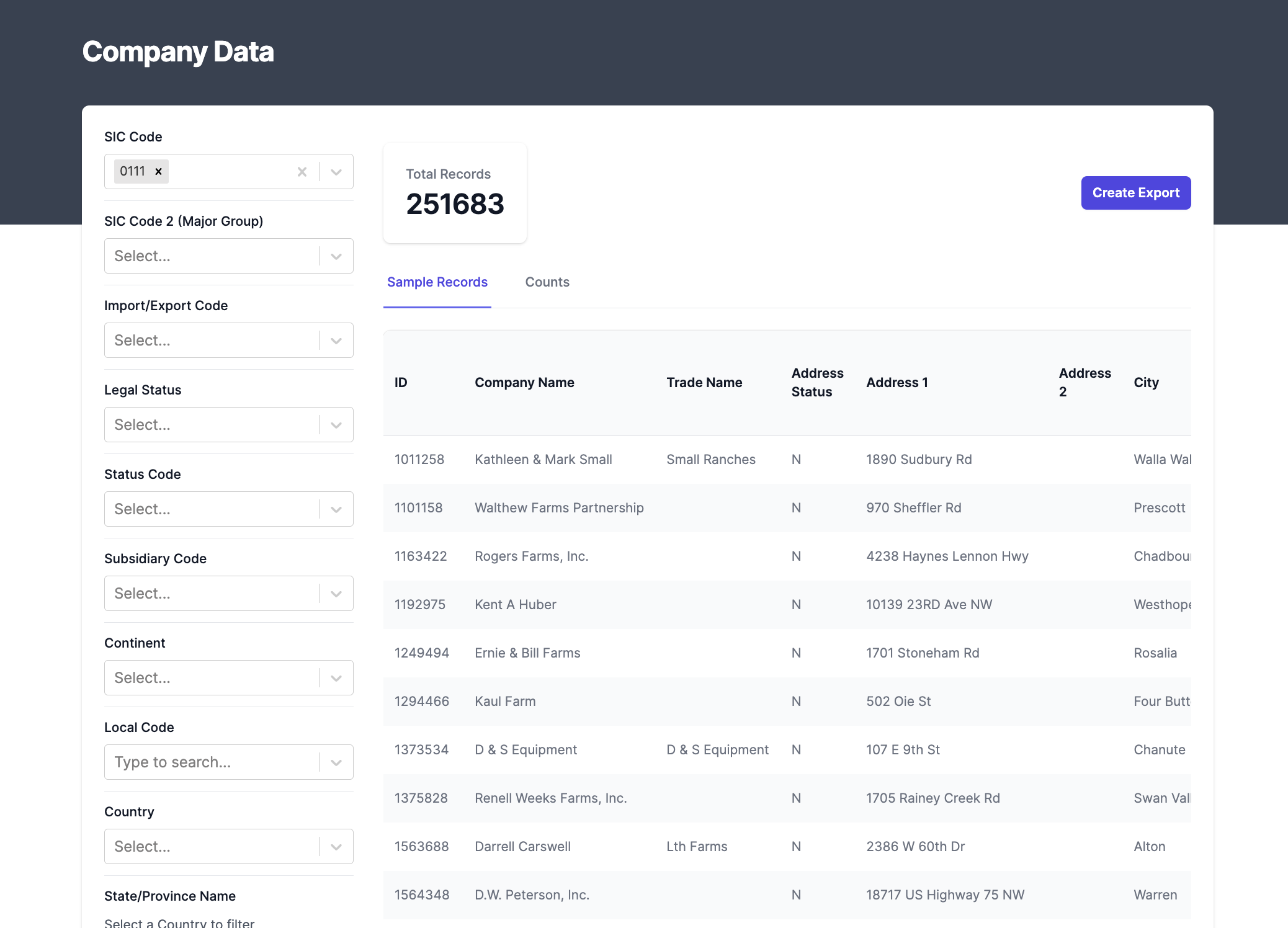
Task: Click the Address Status column header
Action: (x=817, y=383)
